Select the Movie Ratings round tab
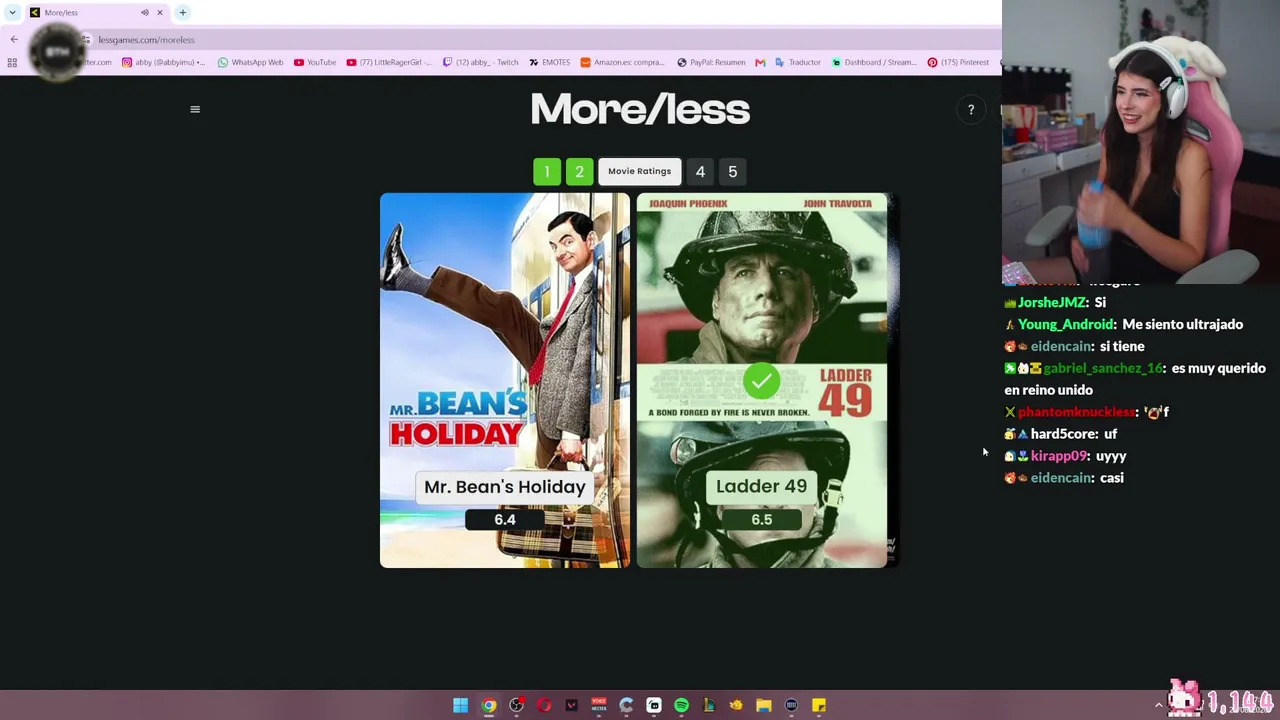Viewport: 1280px width, 720px height. pyautogui.click(x=640, y=171)
